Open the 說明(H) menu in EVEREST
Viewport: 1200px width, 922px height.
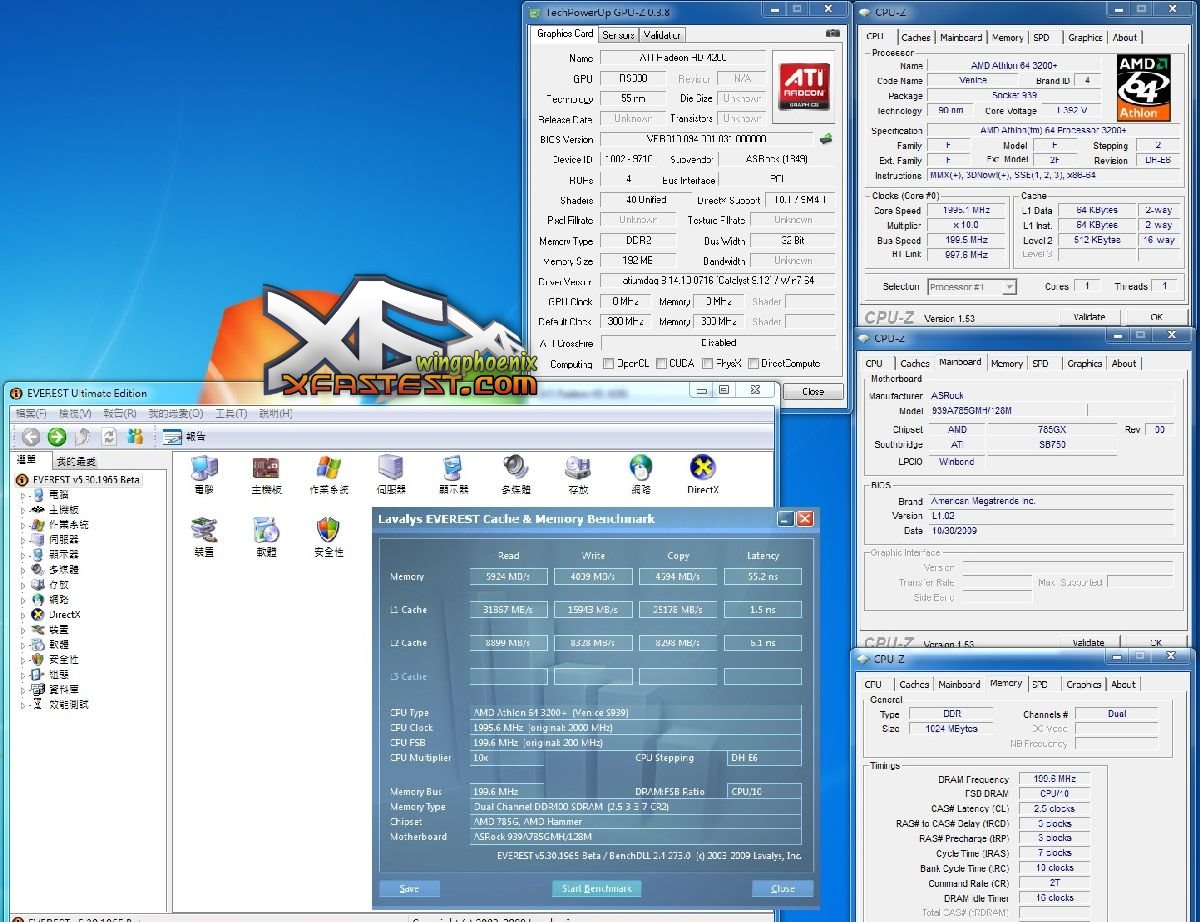(276, 414)
